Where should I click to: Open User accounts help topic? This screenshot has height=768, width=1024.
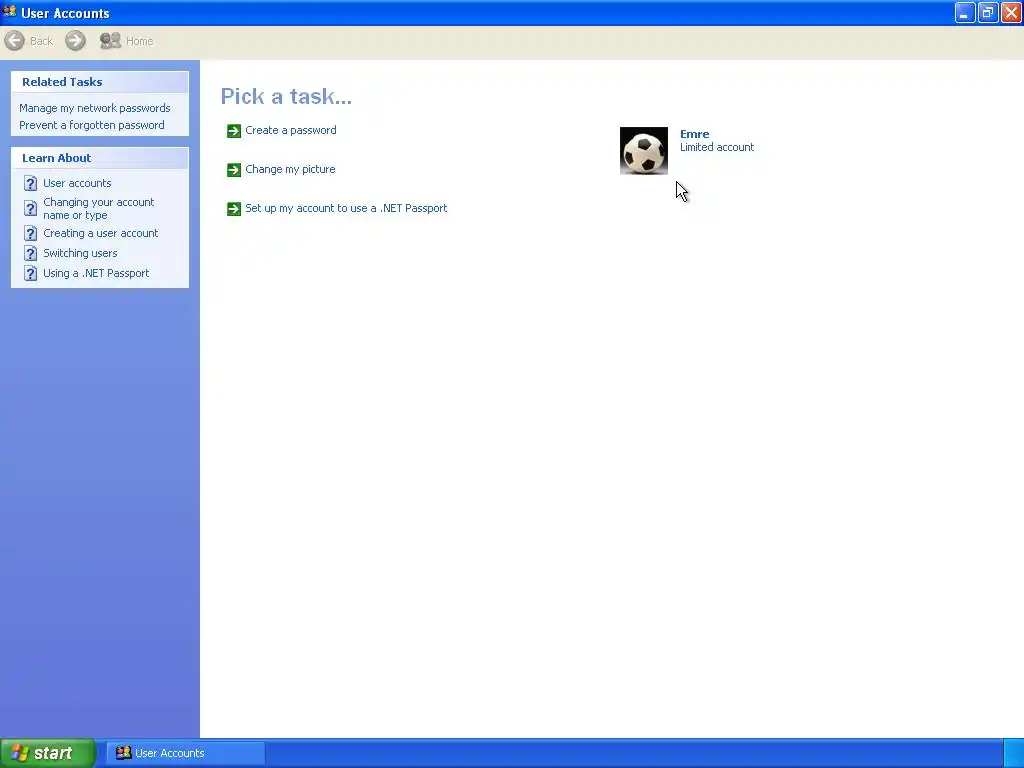77,183
